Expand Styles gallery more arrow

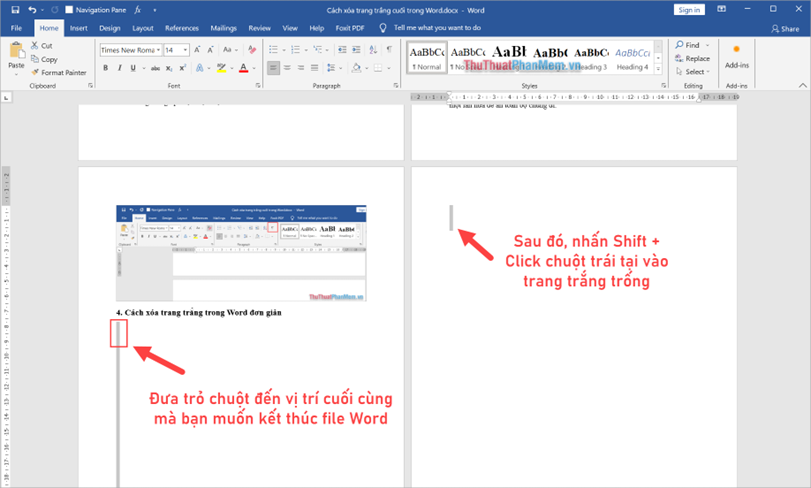(x=658, y=69)
